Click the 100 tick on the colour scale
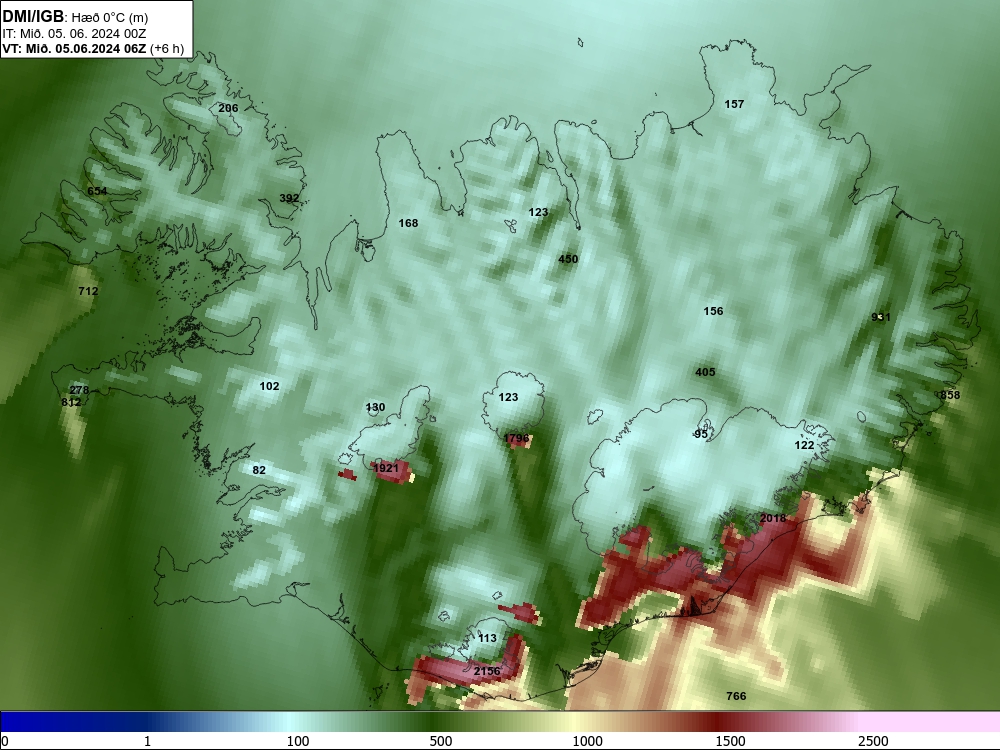 [298, 741]
